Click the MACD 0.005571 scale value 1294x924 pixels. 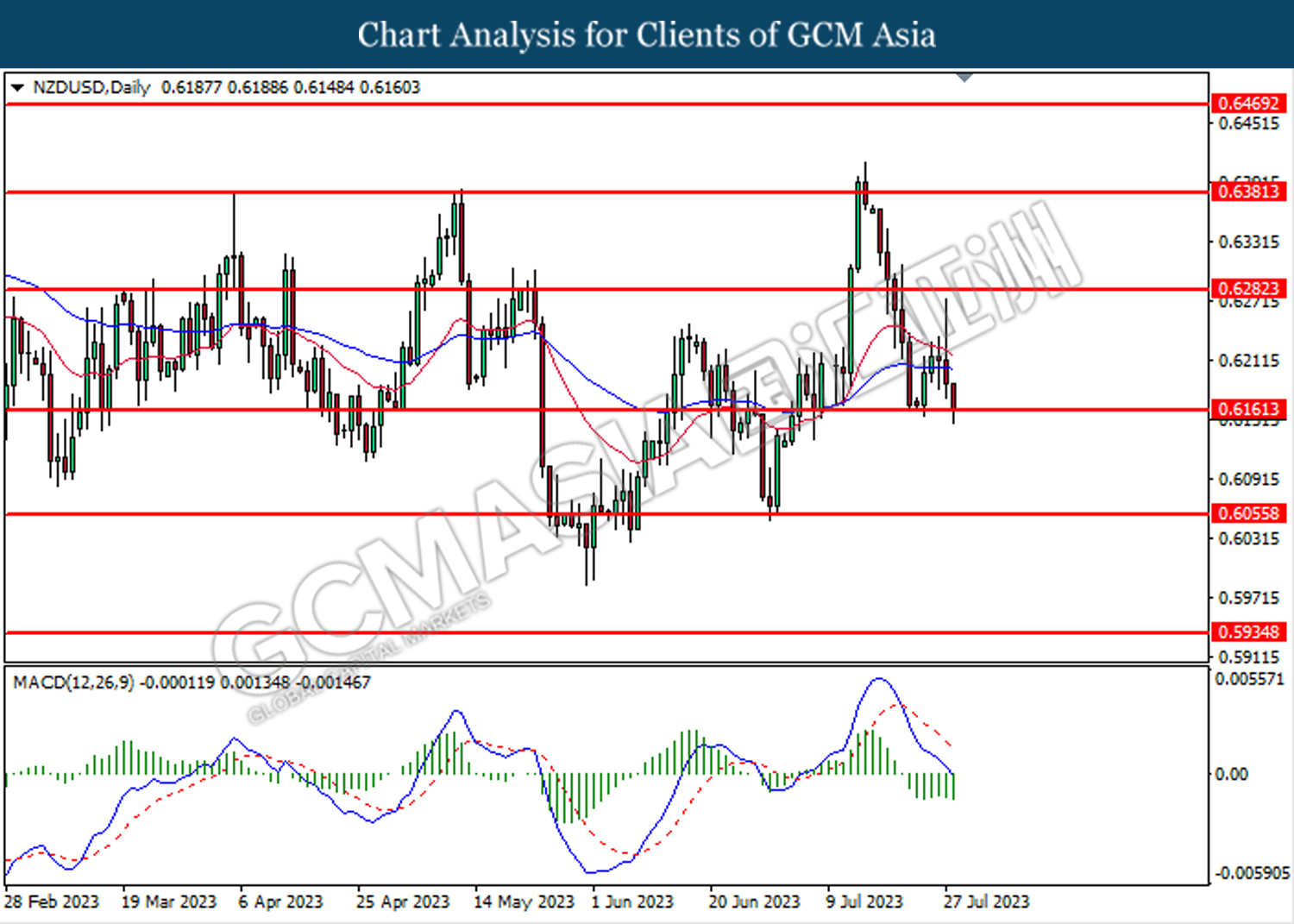(x=1249, y=679)
